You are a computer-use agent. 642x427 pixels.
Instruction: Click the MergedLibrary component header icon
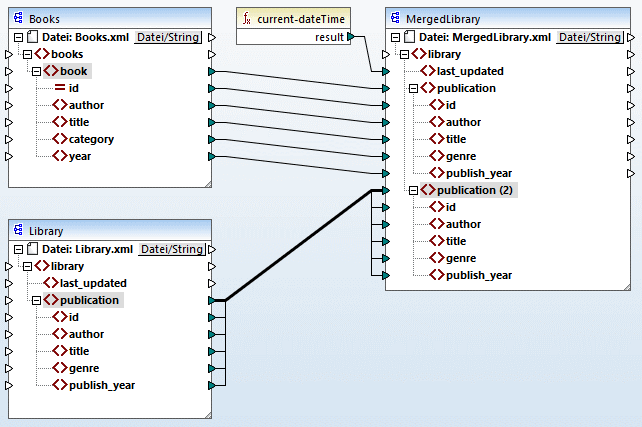tap(396, 19)
